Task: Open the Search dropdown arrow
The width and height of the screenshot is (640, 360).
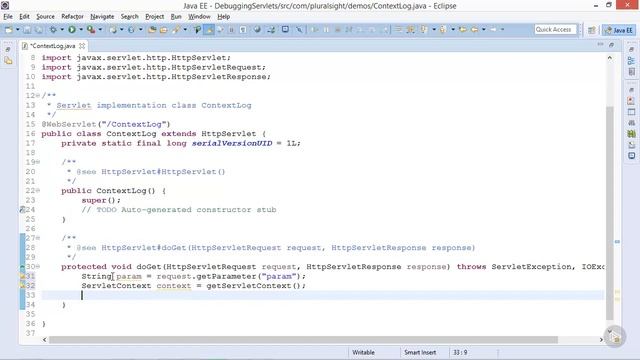Action: pyautogui.click(x=185, y=30)
